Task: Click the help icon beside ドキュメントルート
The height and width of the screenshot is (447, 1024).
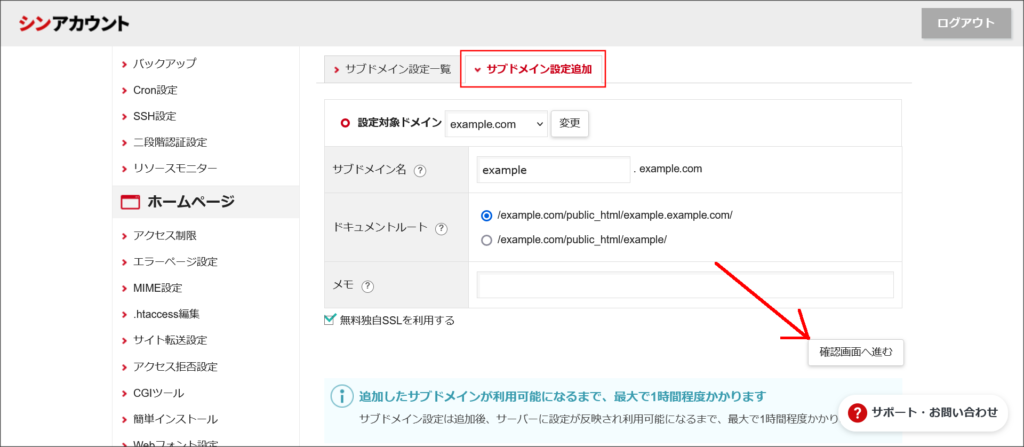Action: coord(441,228)
